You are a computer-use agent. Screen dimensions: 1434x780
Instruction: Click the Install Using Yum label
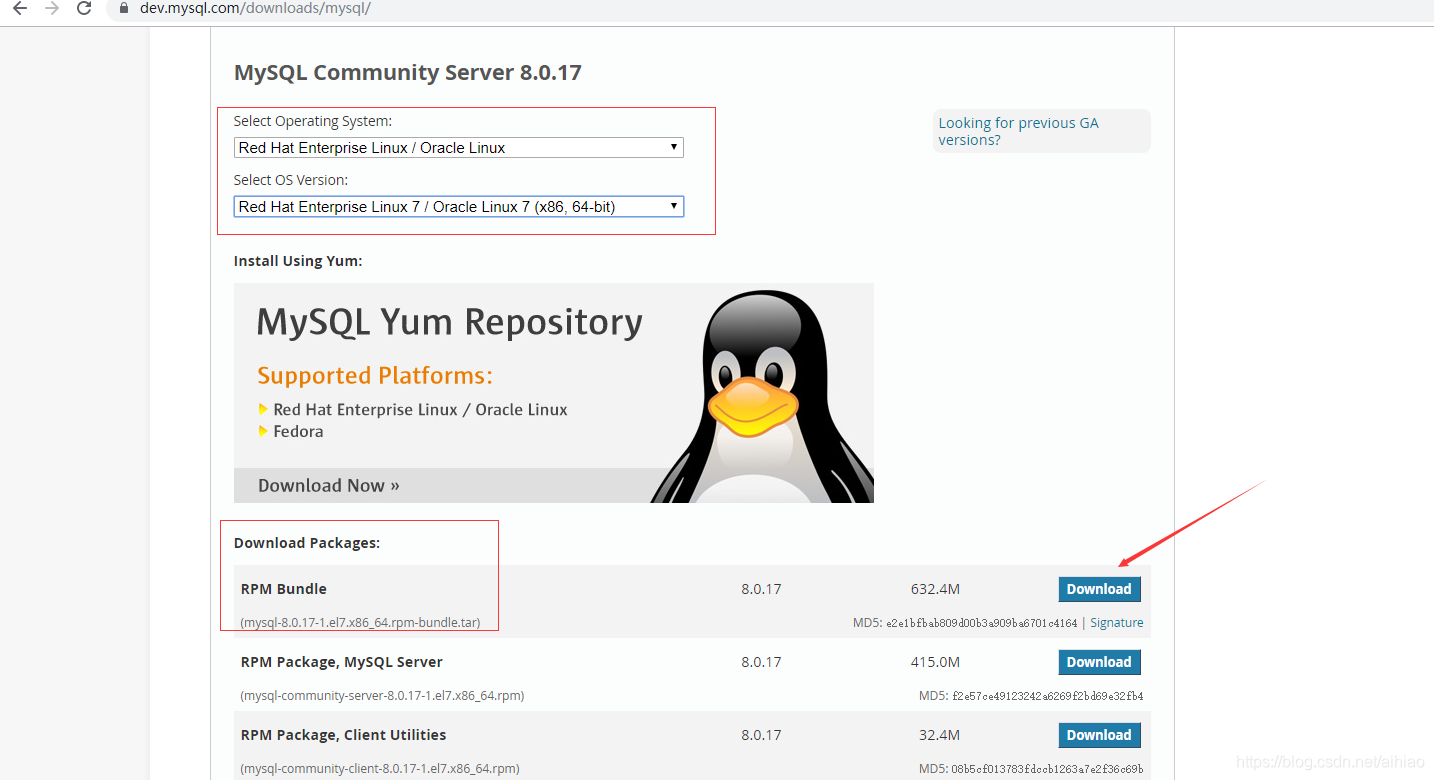tap(298, 261)
